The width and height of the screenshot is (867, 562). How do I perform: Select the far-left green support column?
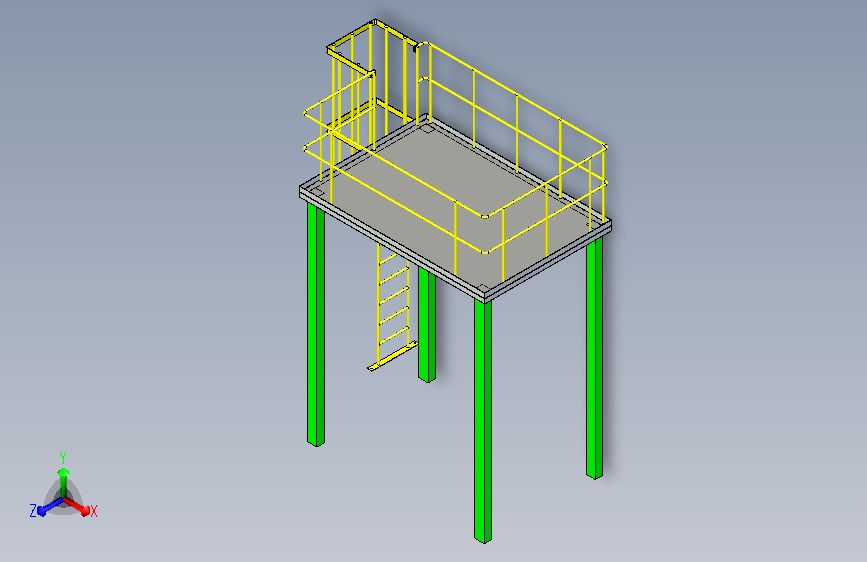316,325
